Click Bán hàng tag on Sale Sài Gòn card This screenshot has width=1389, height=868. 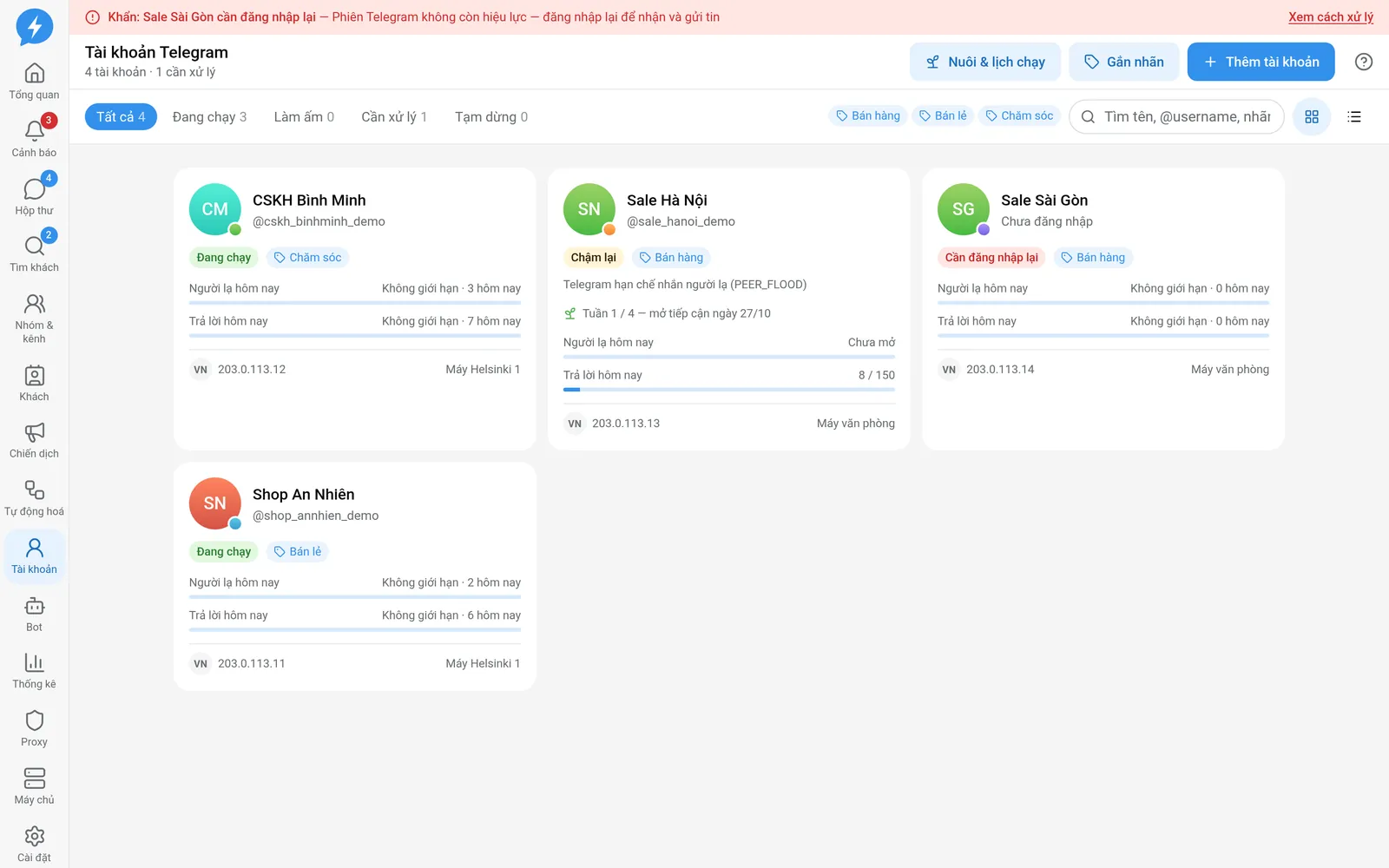(1093, 257)
